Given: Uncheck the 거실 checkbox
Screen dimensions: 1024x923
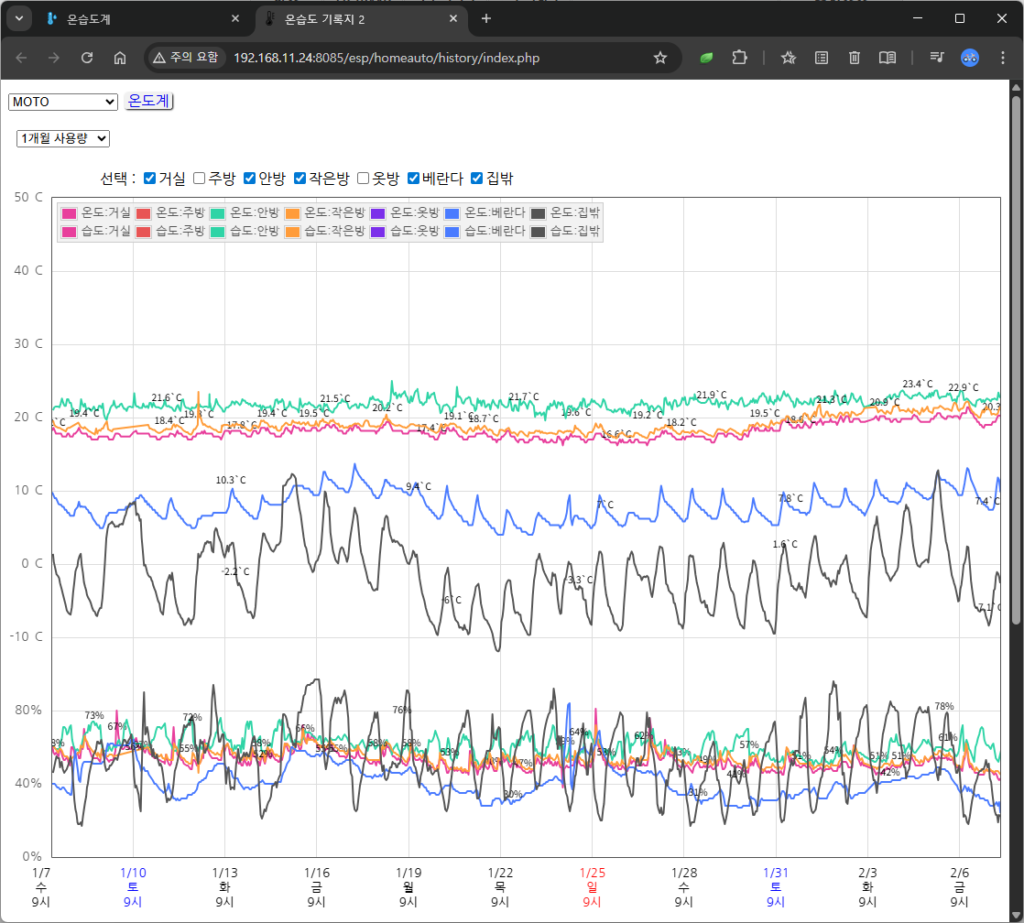Looking at the screenshot, I should coord(150,179).
